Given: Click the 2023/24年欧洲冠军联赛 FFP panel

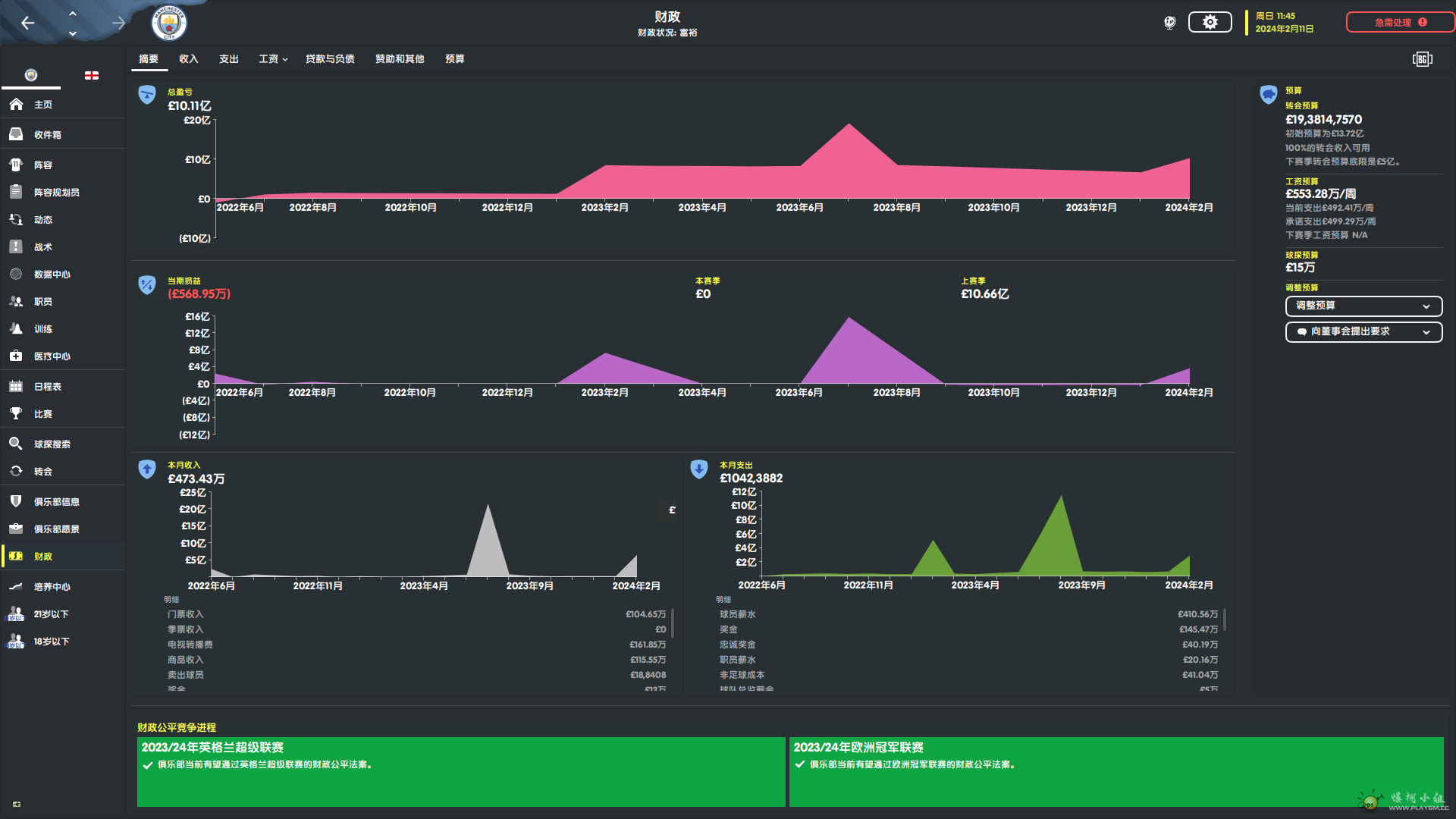Looking at the screenshot, I should pos(1116,772).
